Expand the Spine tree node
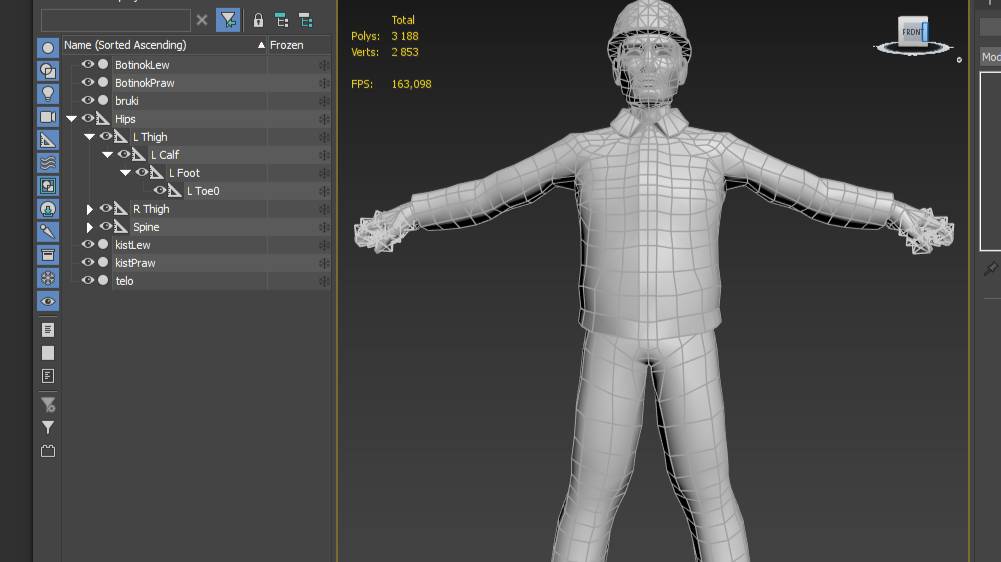 90,227
